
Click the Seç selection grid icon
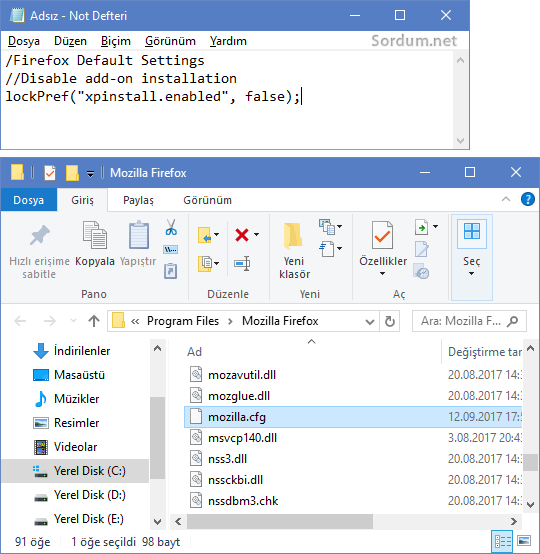click(x=472, y=231)
